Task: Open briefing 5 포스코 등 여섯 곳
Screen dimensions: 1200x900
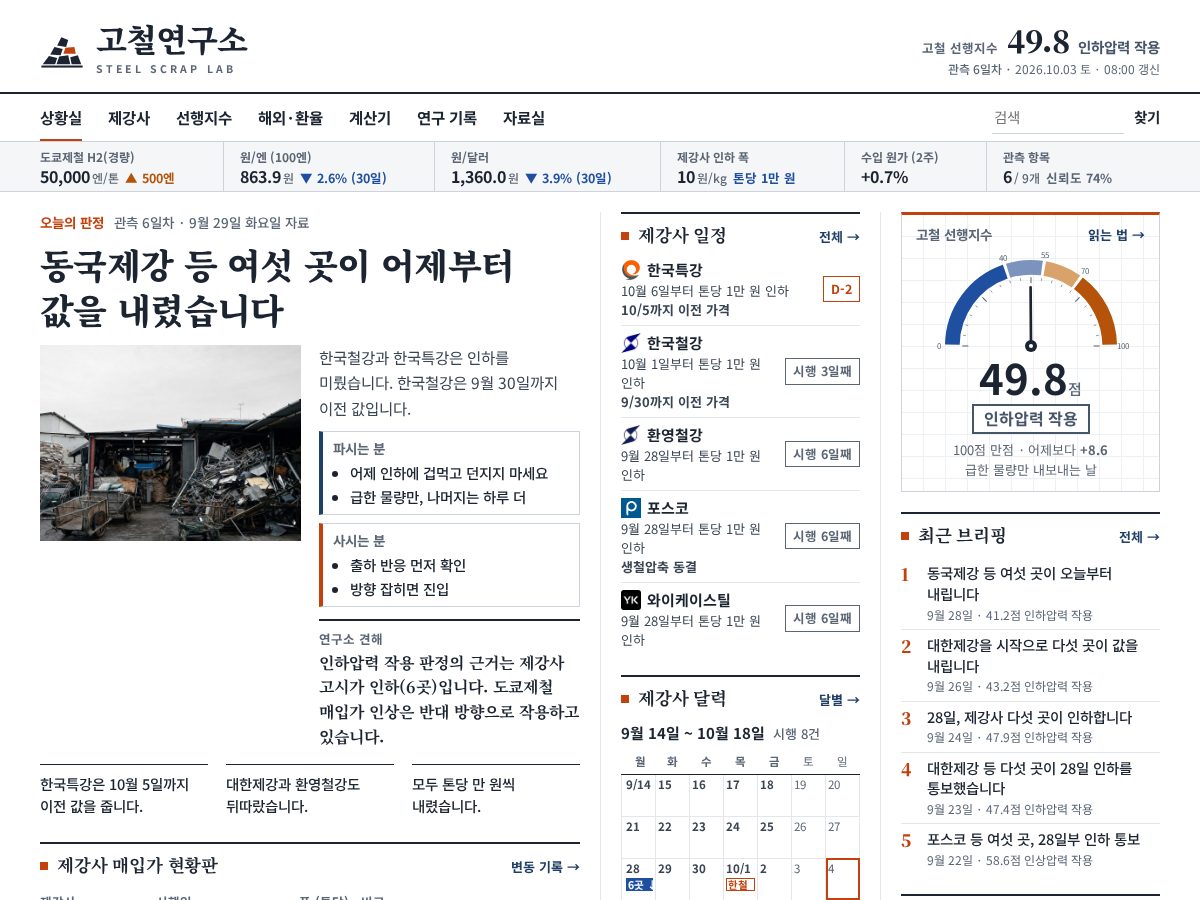Action: point(1030,849)
